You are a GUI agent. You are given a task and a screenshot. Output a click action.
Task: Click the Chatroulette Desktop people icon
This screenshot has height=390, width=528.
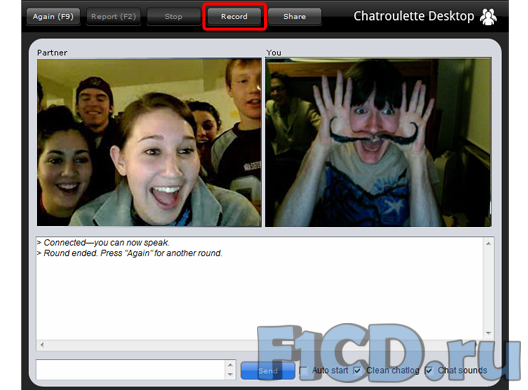pyautogui.click(x=488, y=17)
